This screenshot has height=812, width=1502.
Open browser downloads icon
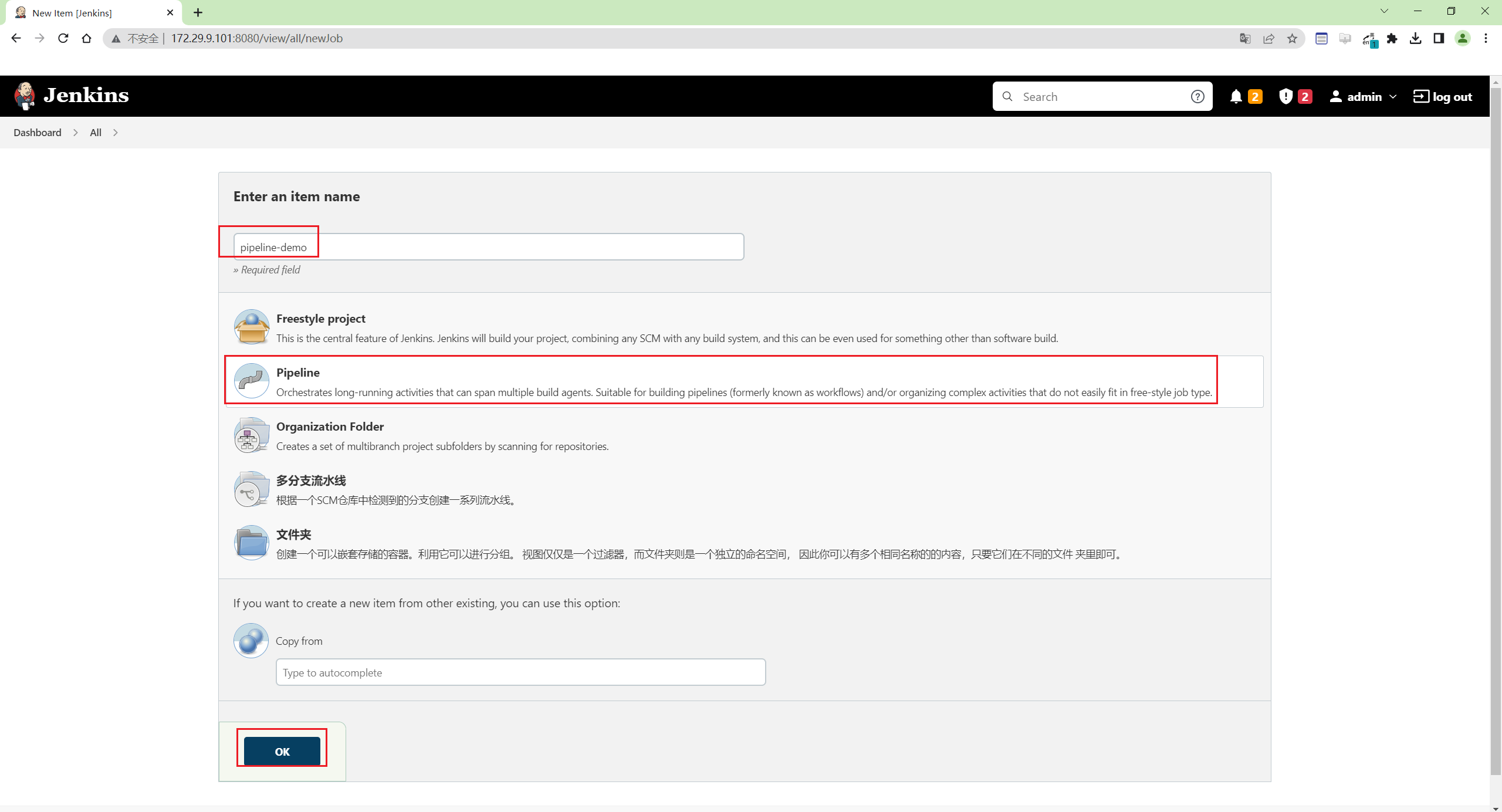[1415, 38]
